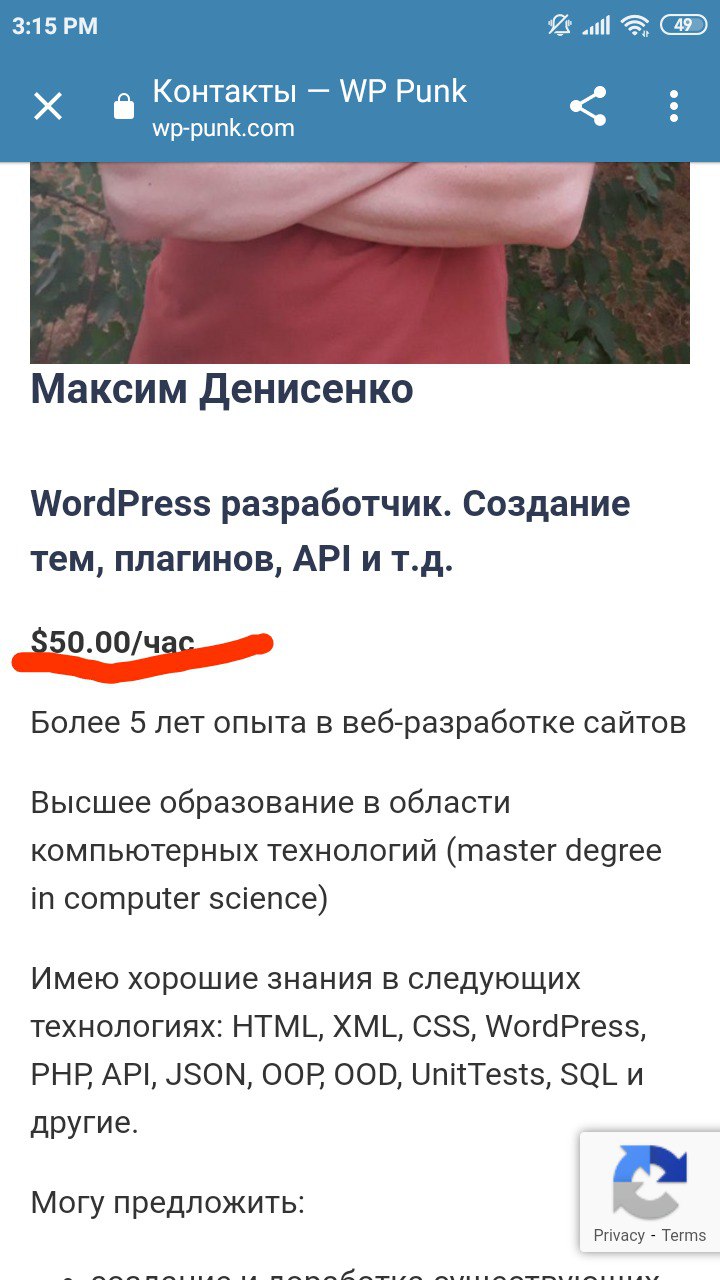Open reCAPTCHA Terms link
Viewport: 720px width, 1280px height.
click(x=684, y=1235)
